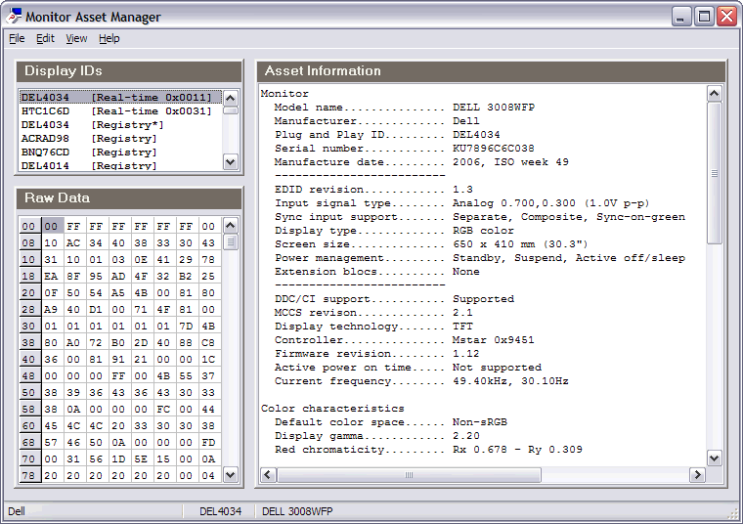Viewport: 743px width, 524px height.
Task: Select raw data row header 78
Action: (x=29, y=475)
